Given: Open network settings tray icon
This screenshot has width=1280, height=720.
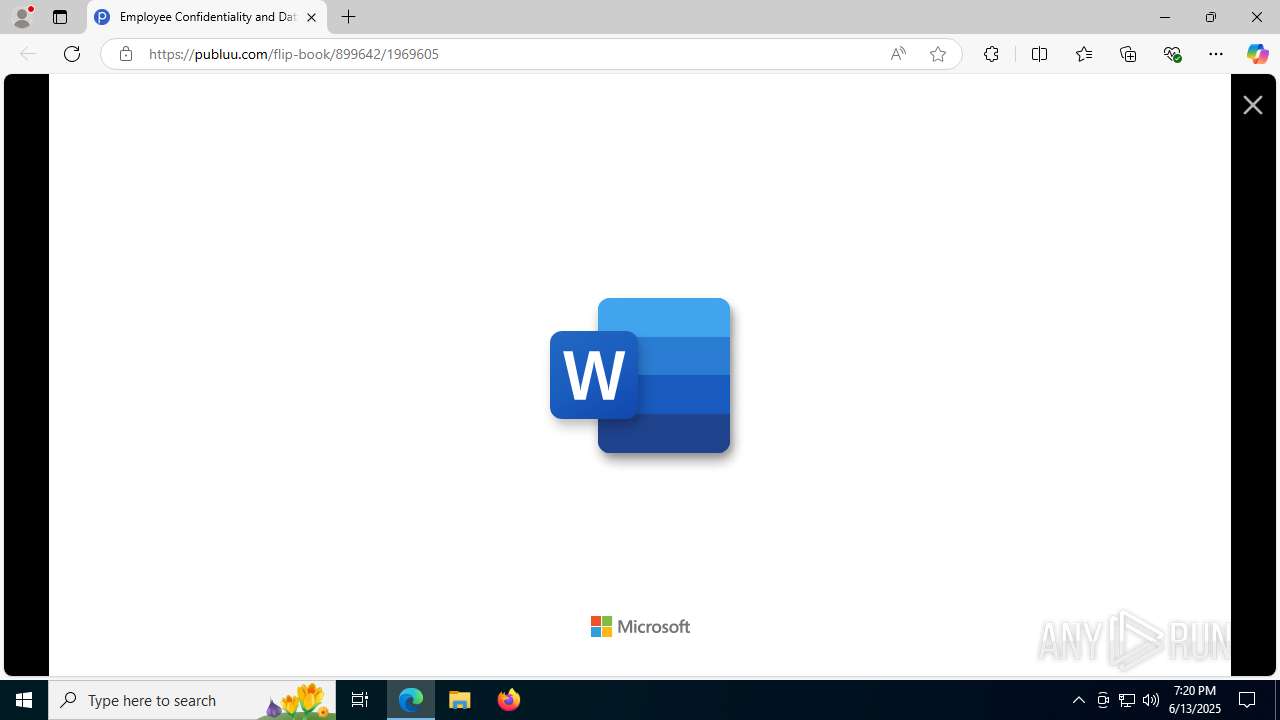Looking at the screenshot, I should tap(1127, 700).
